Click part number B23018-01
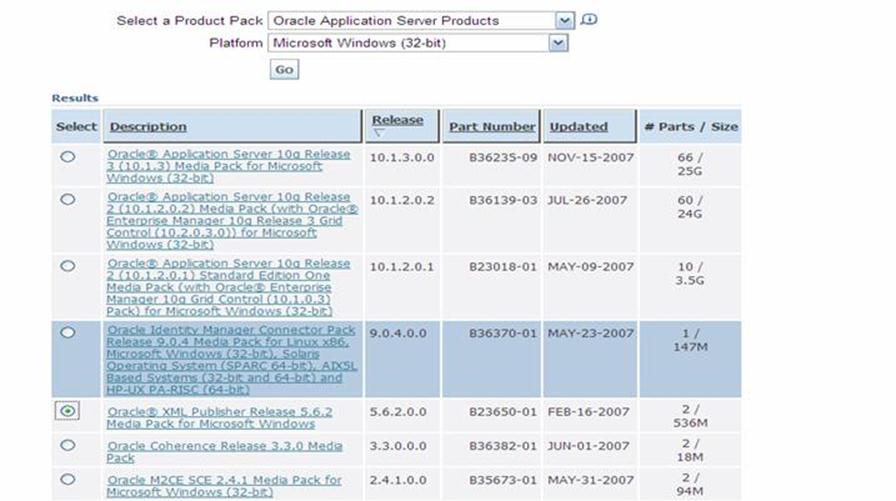 503,266
